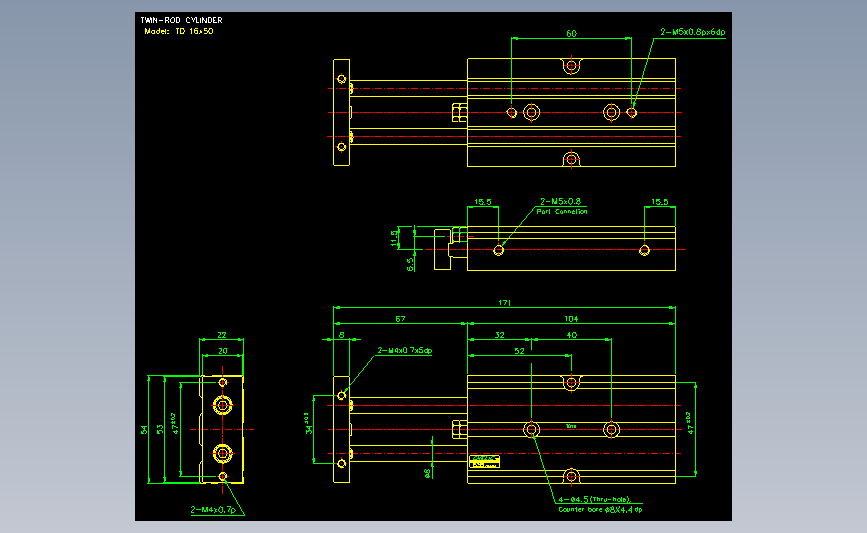The image size is (867, 533).
Task: Click the 2-M4x0.7p callout
Action: coord(213,510)
